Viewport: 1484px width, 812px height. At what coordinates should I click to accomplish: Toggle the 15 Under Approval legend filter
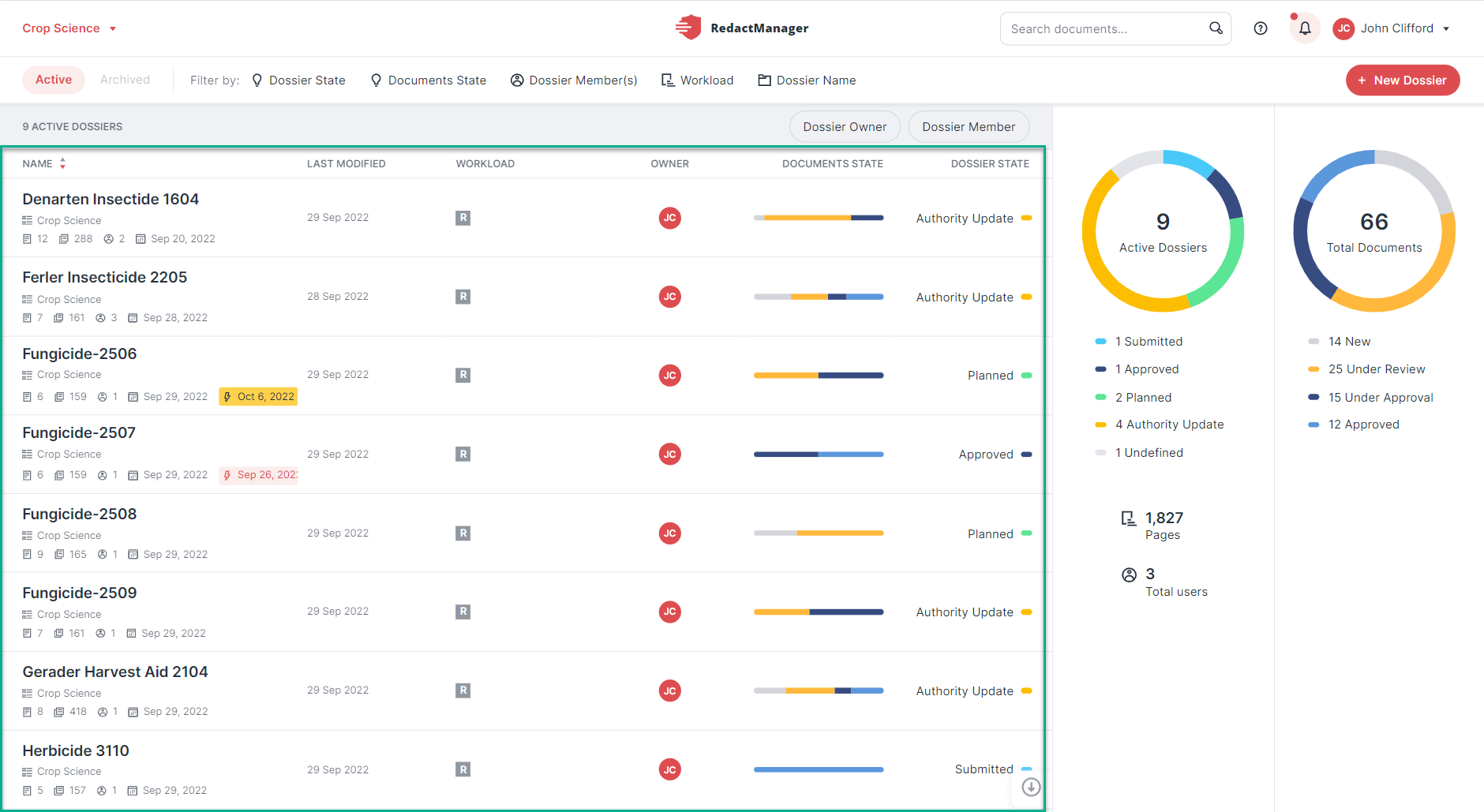1370,398
